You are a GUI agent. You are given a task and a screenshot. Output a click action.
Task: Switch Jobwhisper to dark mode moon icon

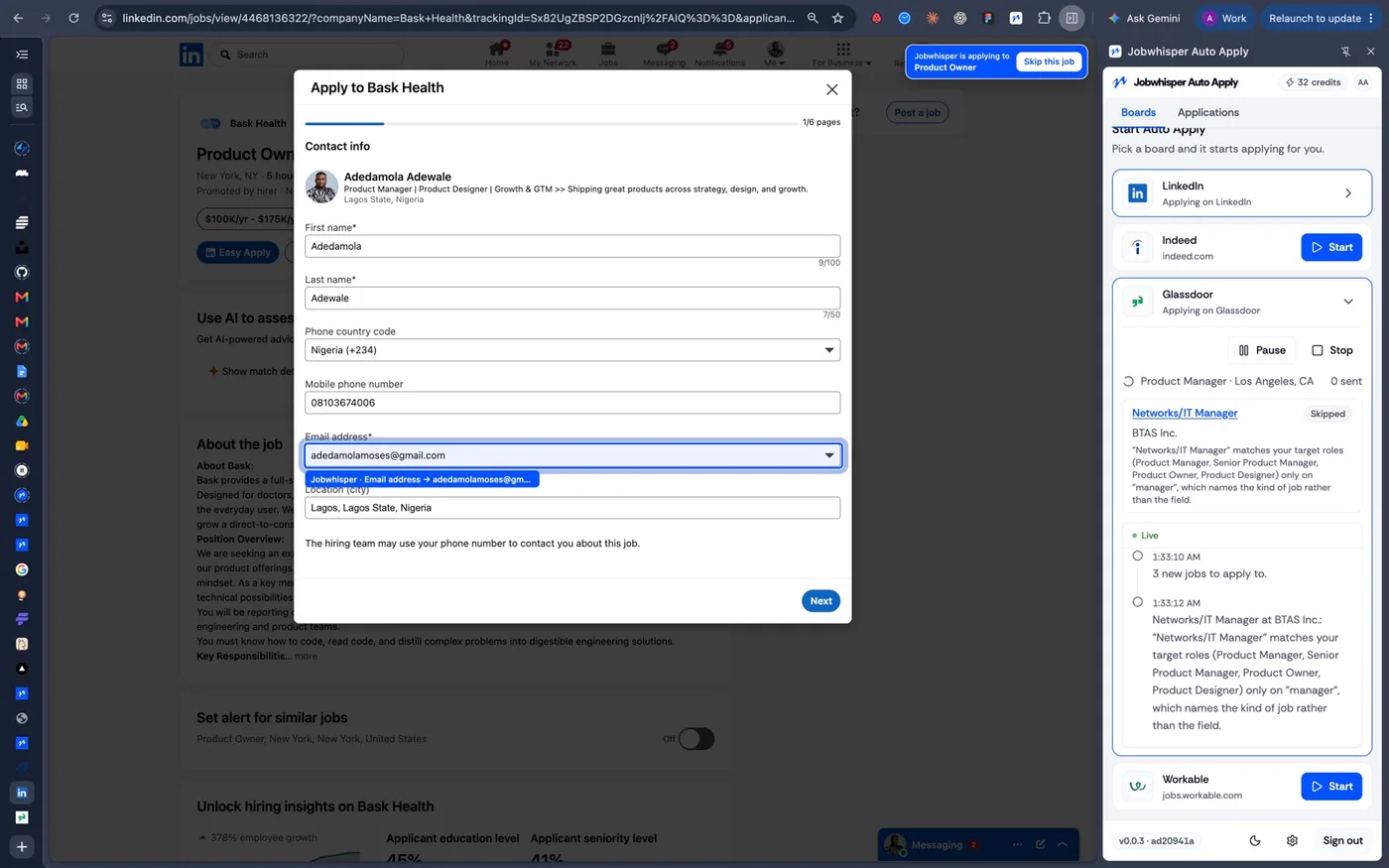pos(1255,840)
